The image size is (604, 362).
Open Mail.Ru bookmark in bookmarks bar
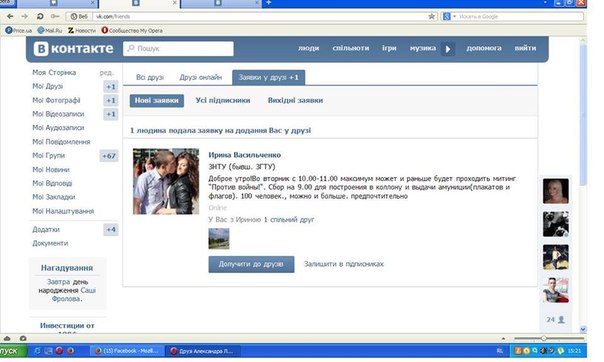(x=50, y=30)
